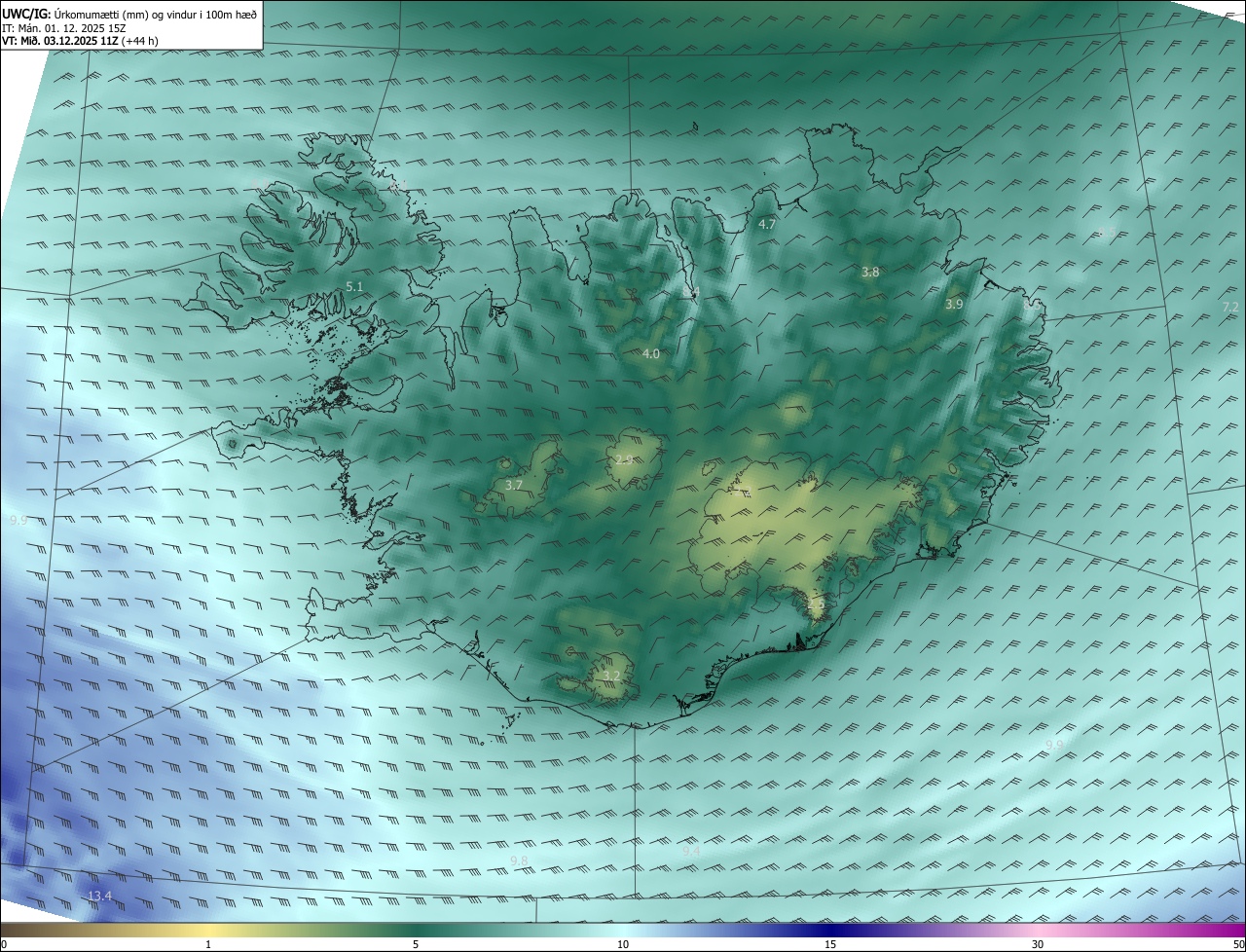
Task: Click the 1 tick on the color scale
Action: point(208,944)
